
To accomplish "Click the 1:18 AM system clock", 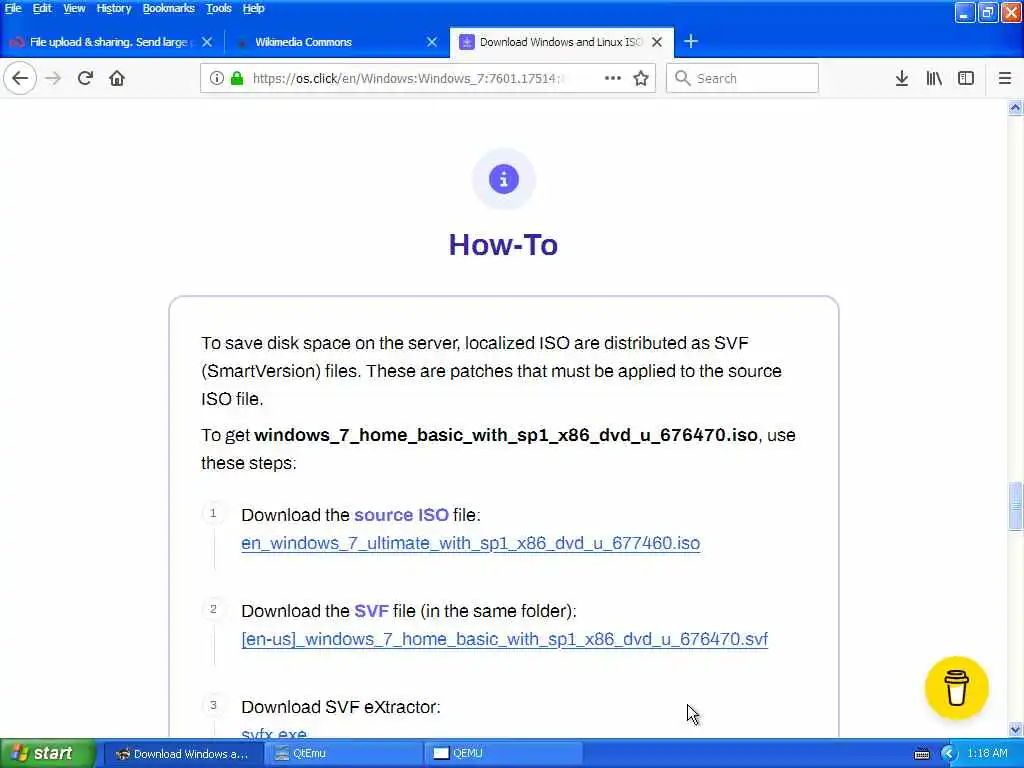I will click(987, 754).
